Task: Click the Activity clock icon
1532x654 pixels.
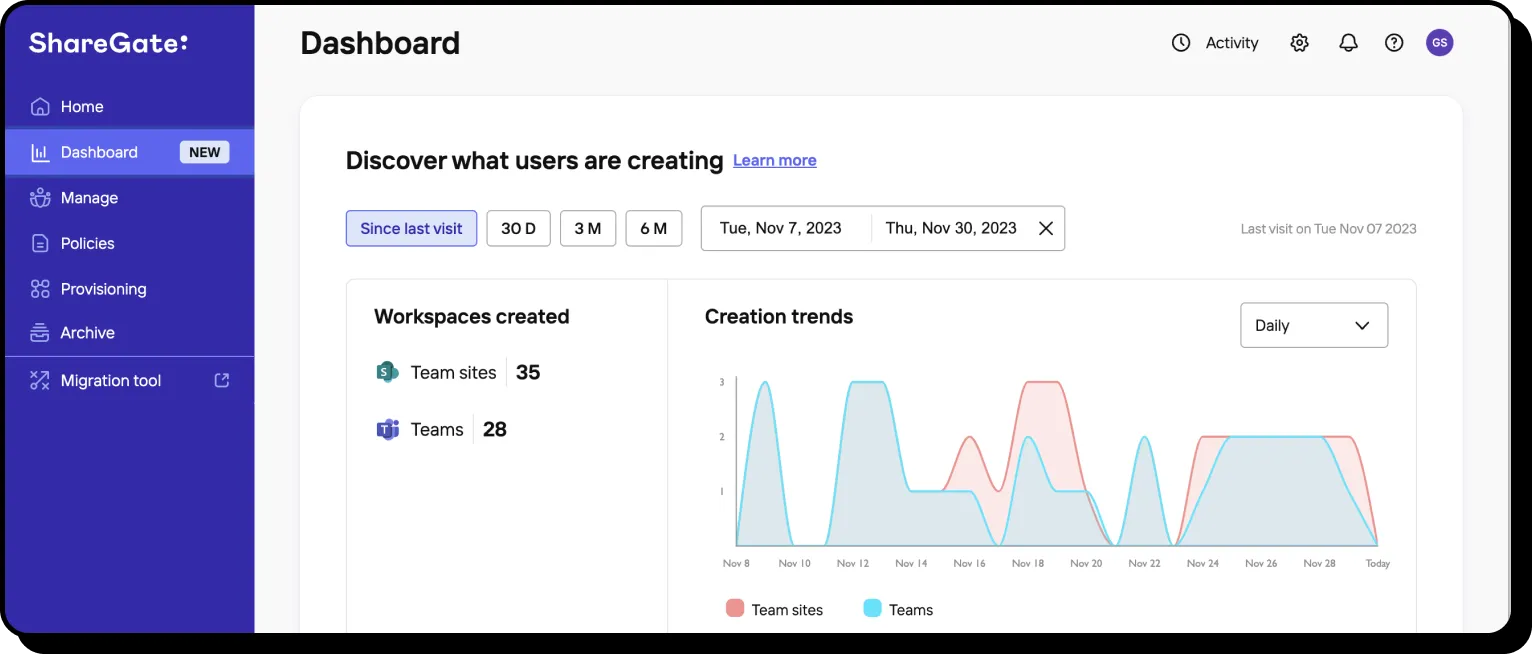Action: click(1181, 43)
